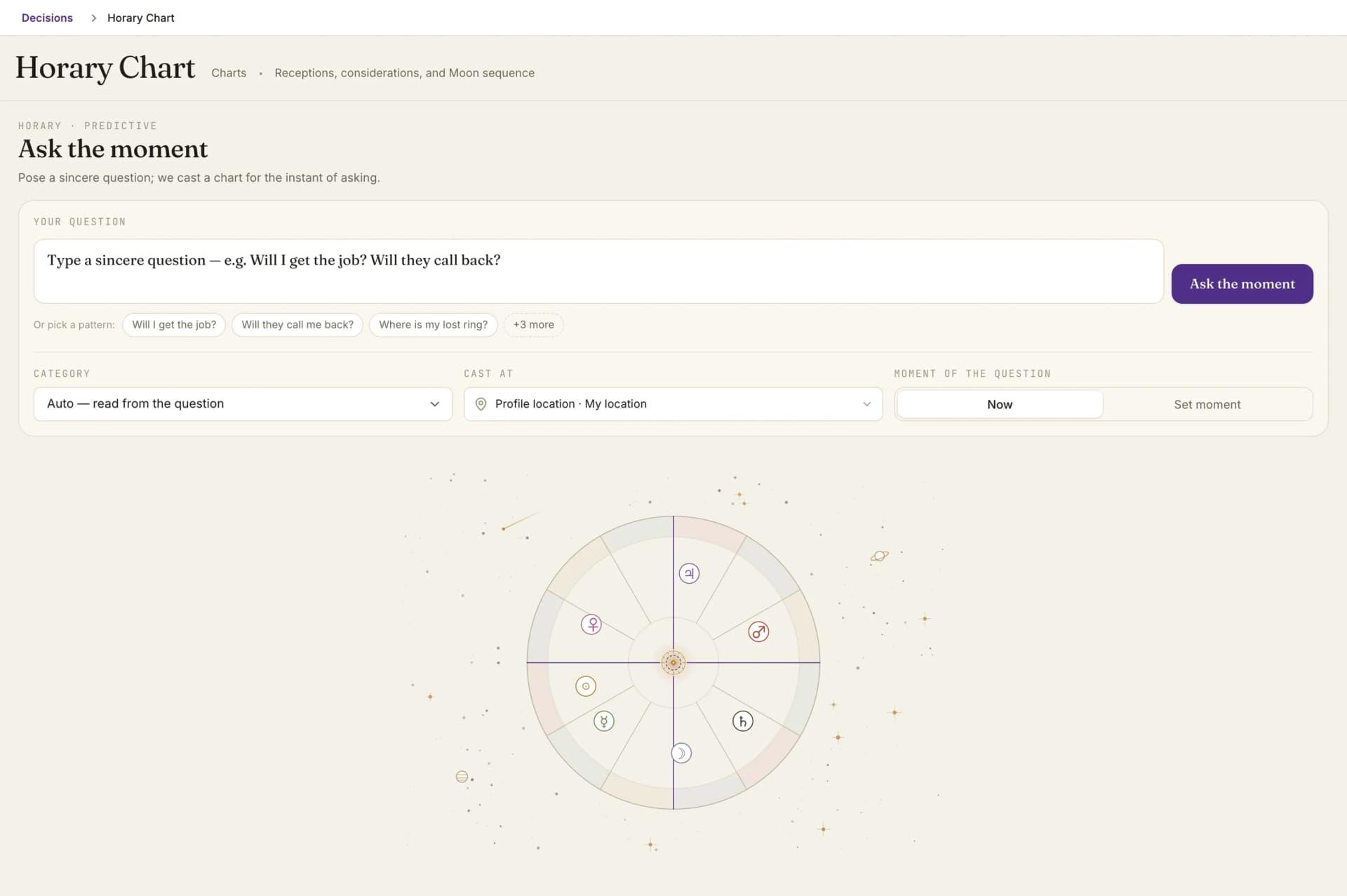Focus the sincere question text field

598,272
